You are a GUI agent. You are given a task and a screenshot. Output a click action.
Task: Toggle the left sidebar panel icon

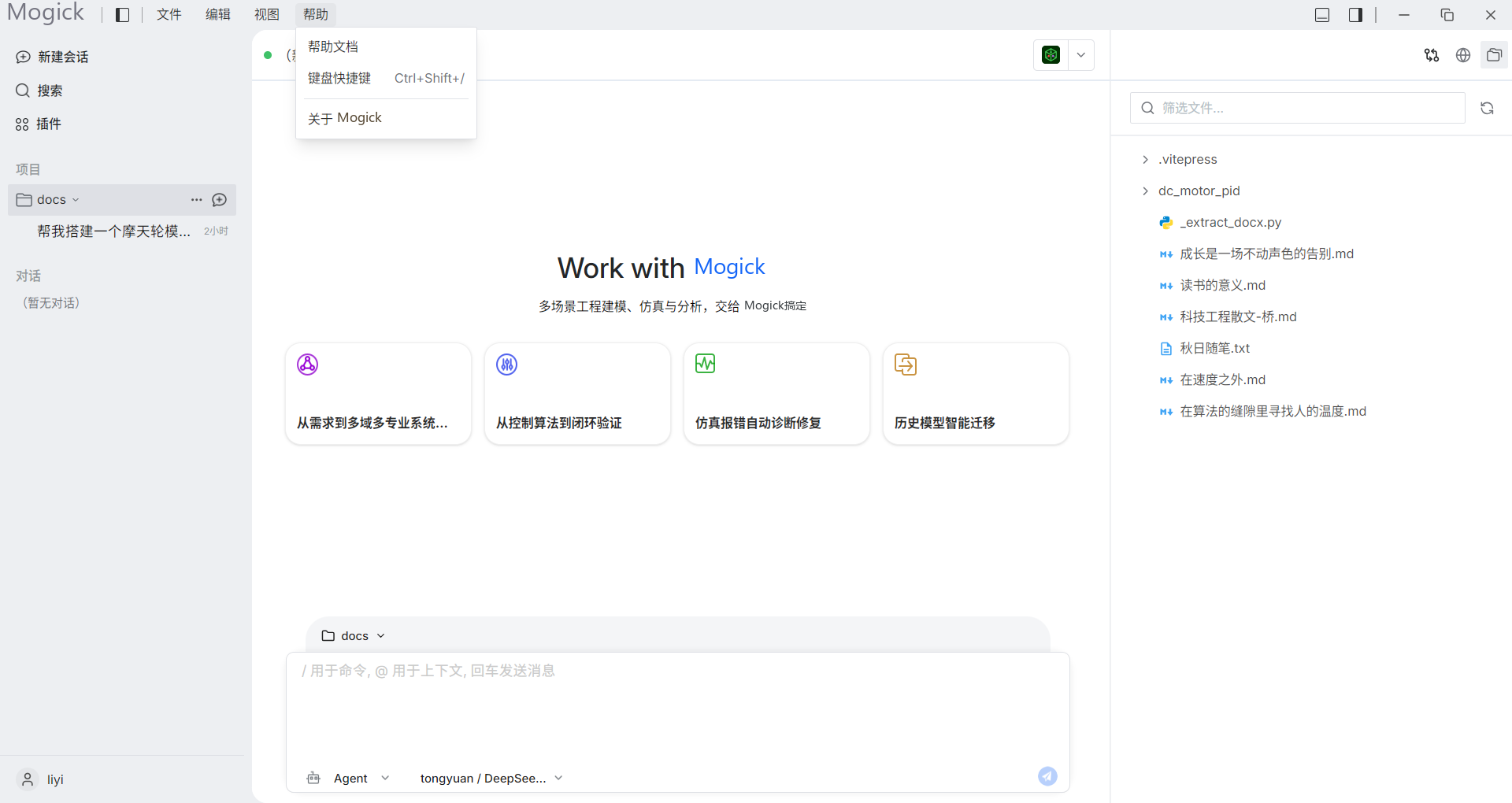pyautogui.click(x=122, y=15)
